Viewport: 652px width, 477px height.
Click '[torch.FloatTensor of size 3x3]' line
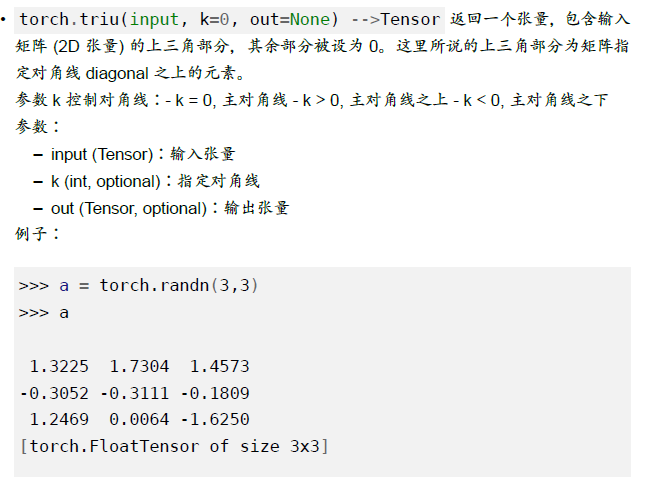pyautogui.click(x=174, y=447)
